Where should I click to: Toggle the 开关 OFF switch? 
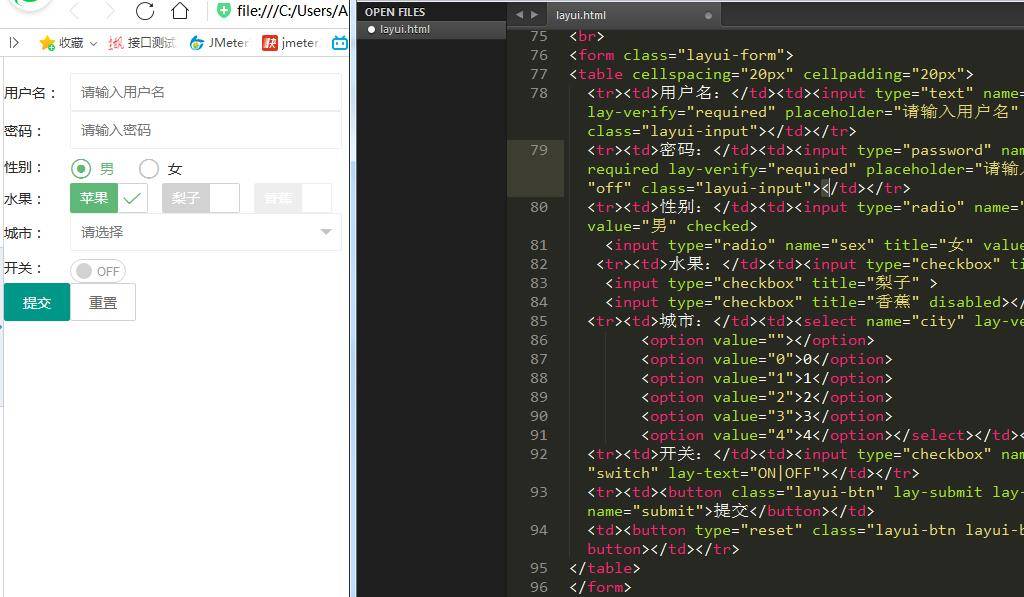(x=98, y=271)
